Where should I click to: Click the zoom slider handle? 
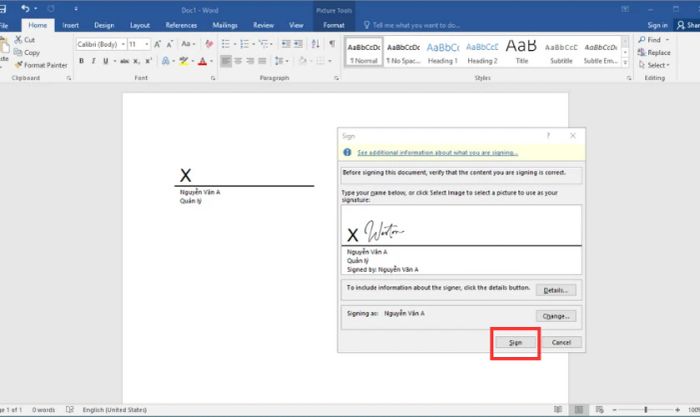646,409
